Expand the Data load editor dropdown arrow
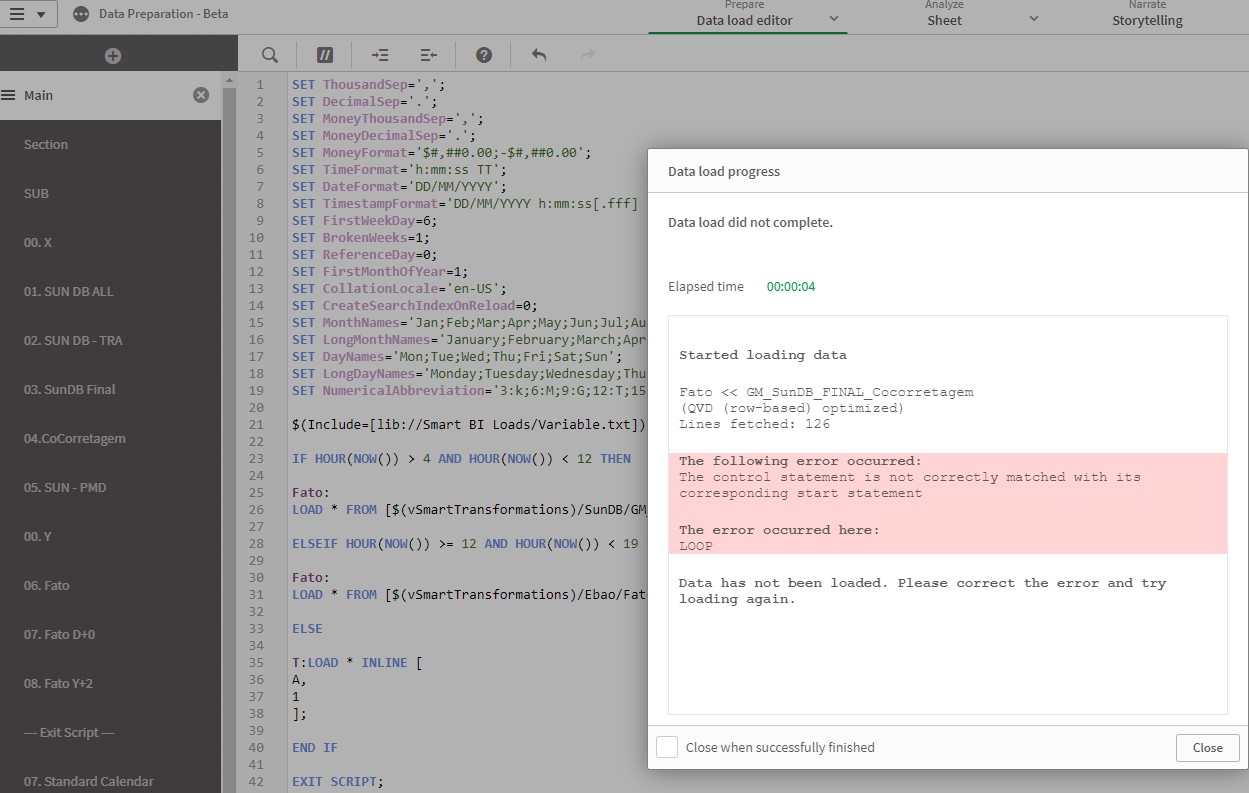The width and height of the screenshot is (1249, 793). pyautogui.click(x=834, y=19)
